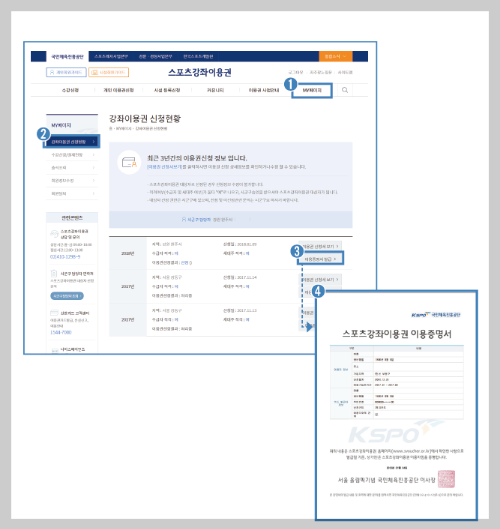This screenshot has height=529, width=500.
Task: Click the blue pill button in the sidebar
Action: tap(67, 296)
